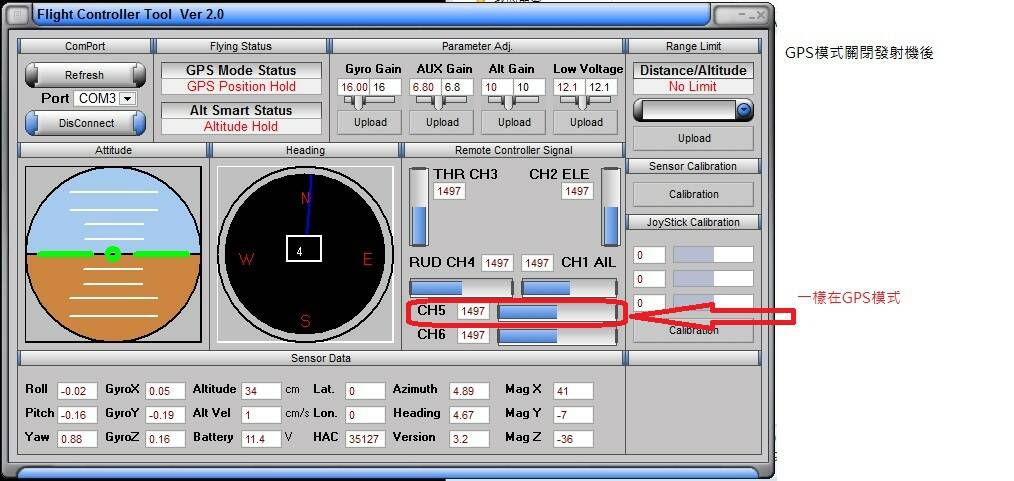The height and width of the screenshot is (481, 1014).
Task: Click the attitude horizon indicator
Action: tap(113, 254)
